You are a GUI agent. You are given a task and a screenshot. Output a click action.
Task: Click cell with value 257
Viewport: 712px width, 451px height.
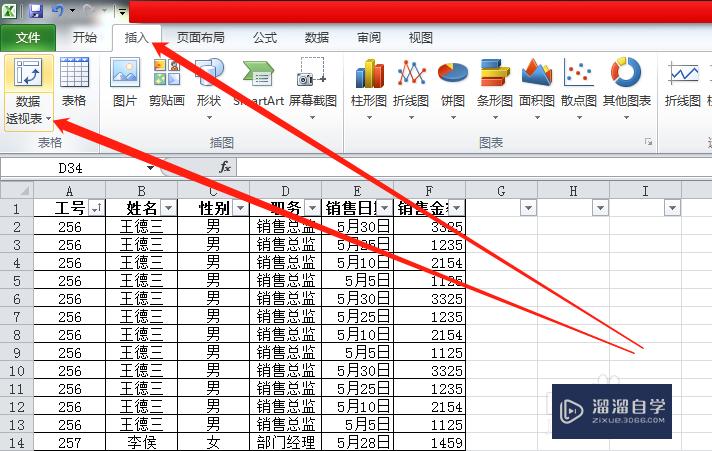coord(69,442)
